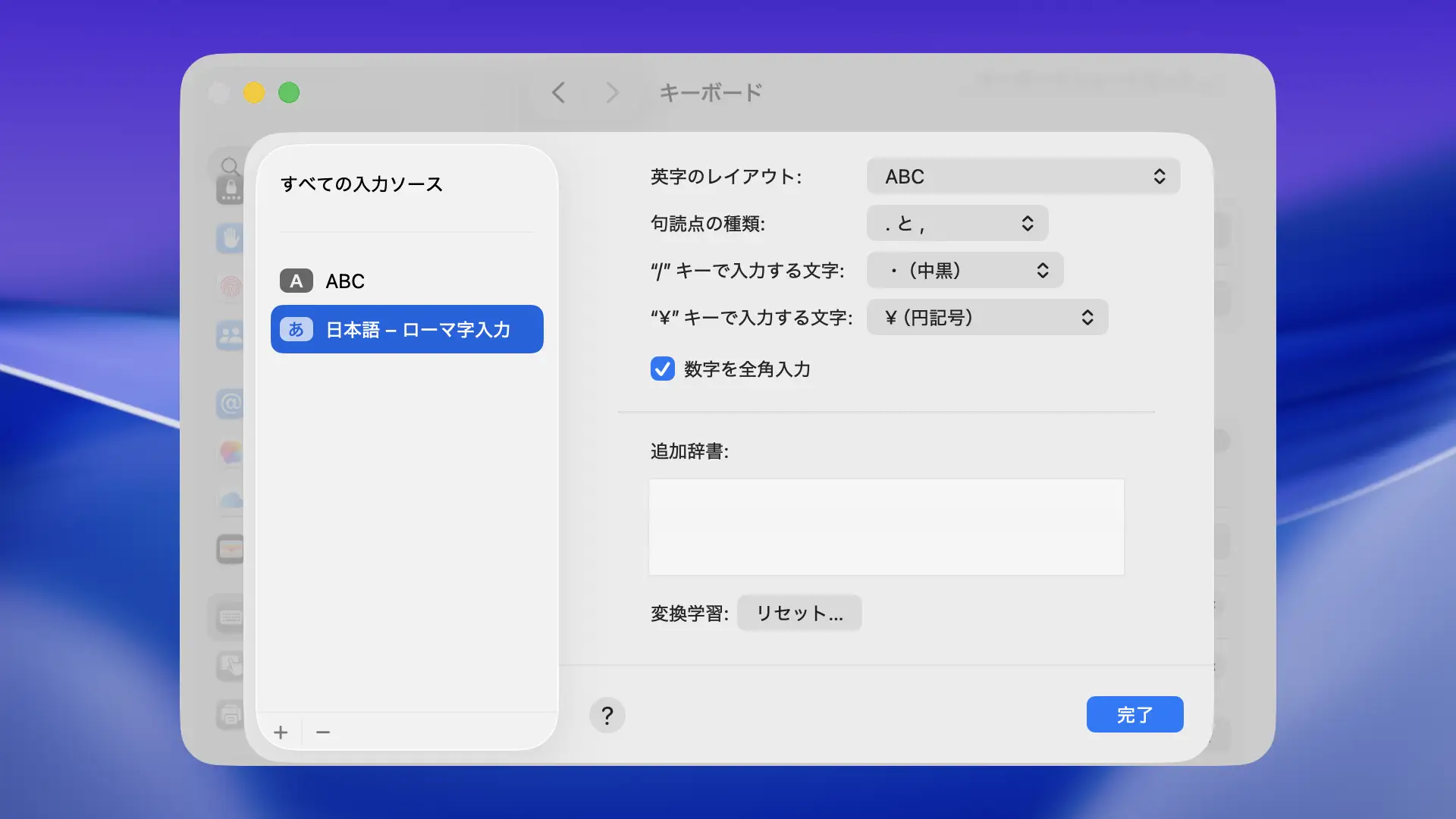Click the add input source plus button
Image resolution: width=1456 pixels, height=819 pixels.
click(281, 732)
